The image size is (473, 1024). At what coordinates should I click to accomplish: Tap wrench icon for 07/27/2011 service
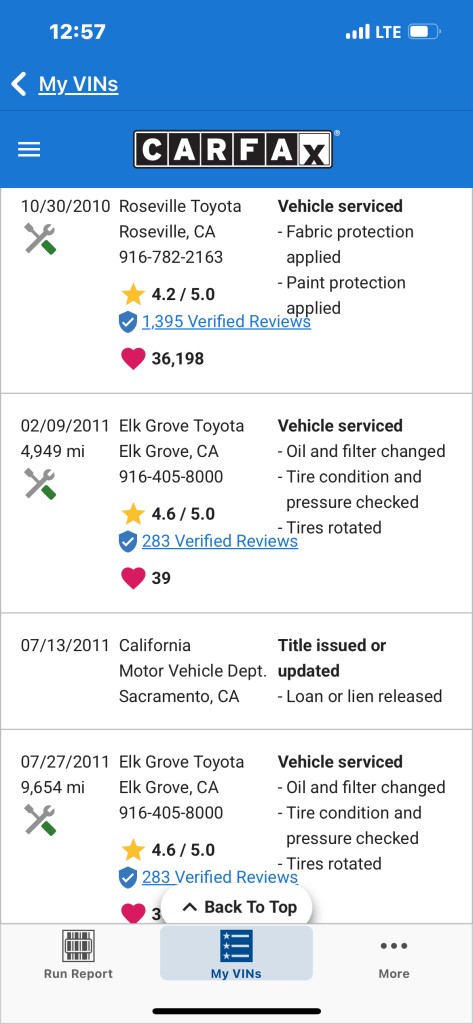(x=41, y=820)
